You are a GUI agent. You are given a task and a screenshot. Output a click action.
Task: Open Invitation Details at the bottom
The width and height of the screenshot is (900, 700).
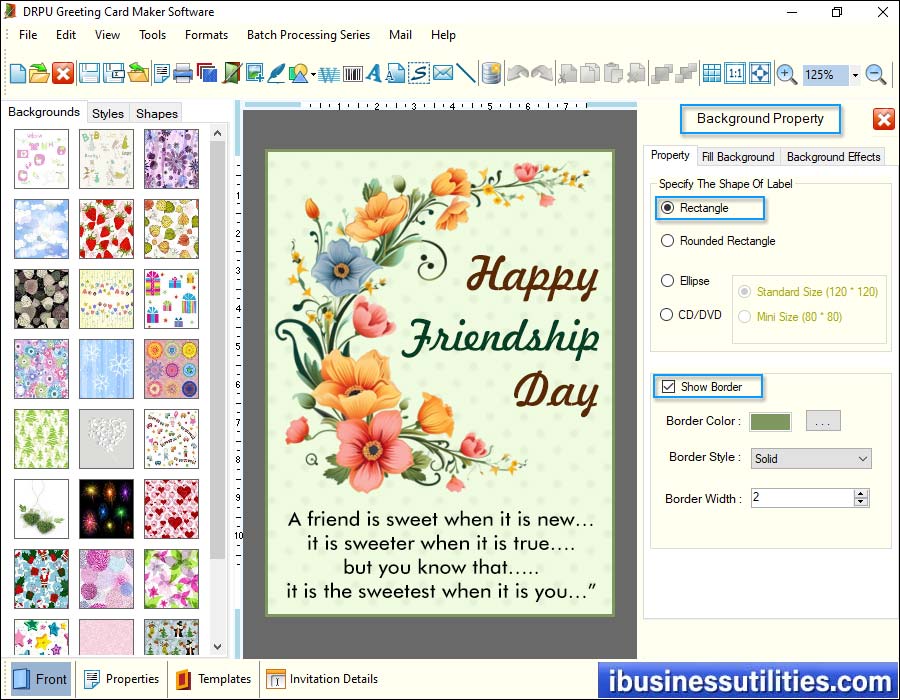tap(322, 679)
